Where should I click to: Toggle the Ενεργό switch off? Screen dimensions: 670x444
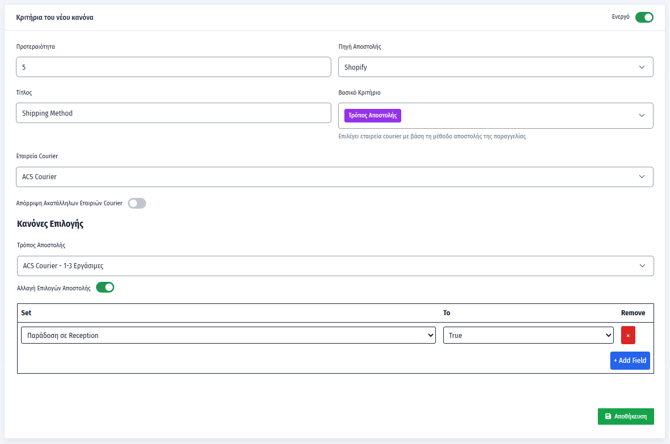point(644,17)
